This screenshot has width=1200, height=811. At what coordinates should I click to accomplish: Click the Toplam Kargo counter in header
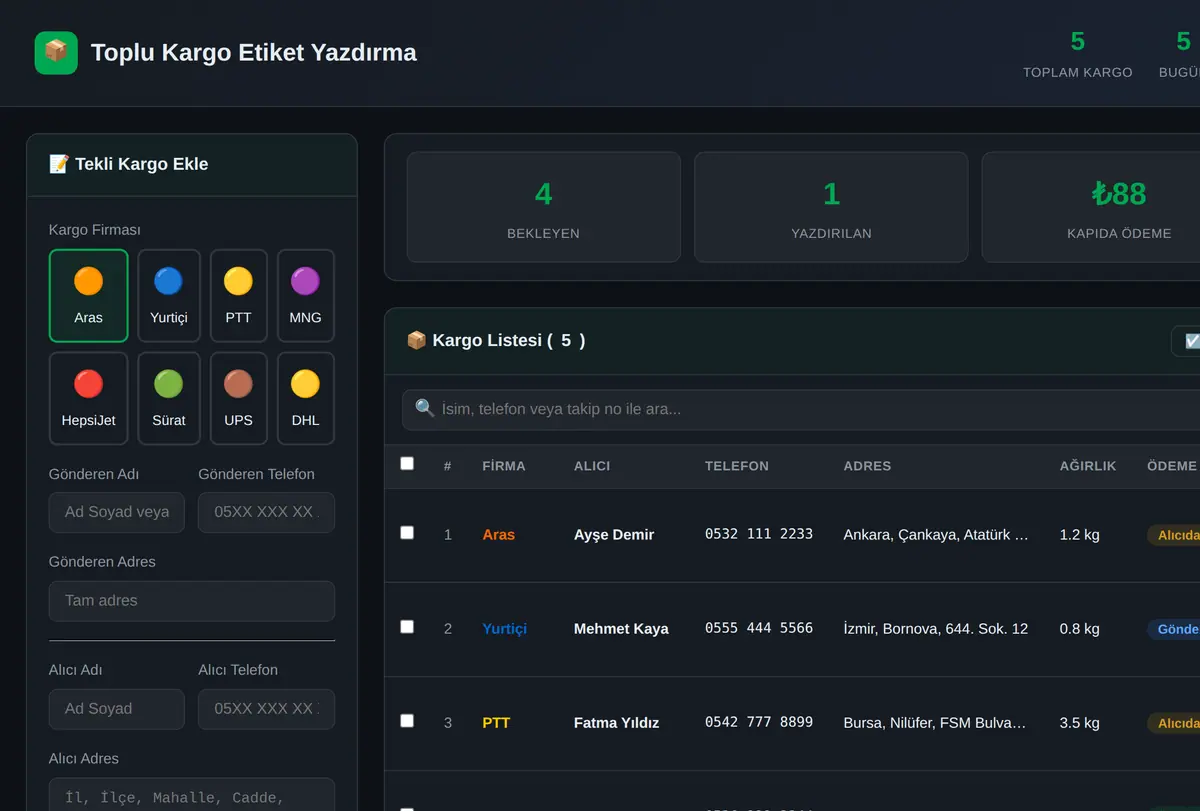(1078, 53)
